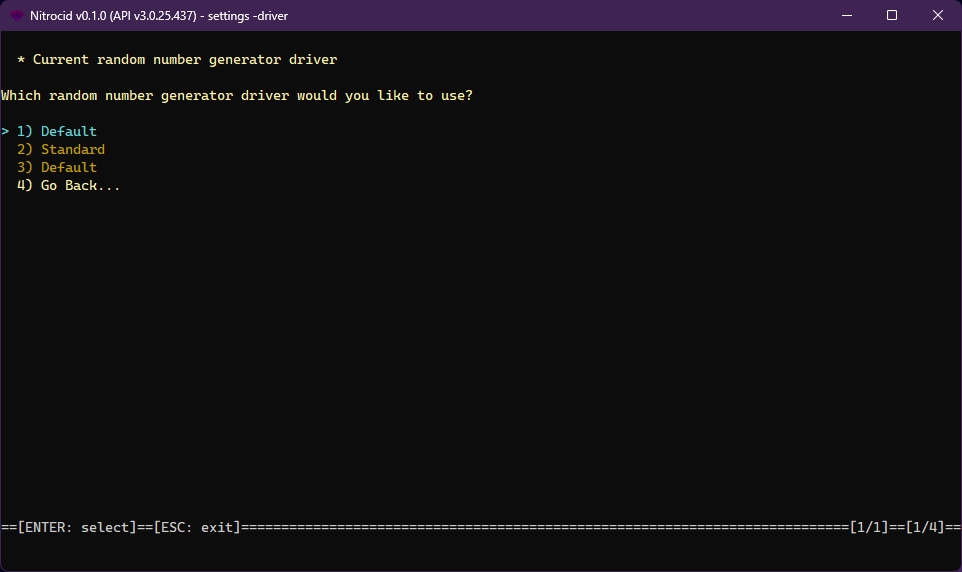
Task: Click the 'ENTER: select' keybinding hint
Action: click(76, 527)
